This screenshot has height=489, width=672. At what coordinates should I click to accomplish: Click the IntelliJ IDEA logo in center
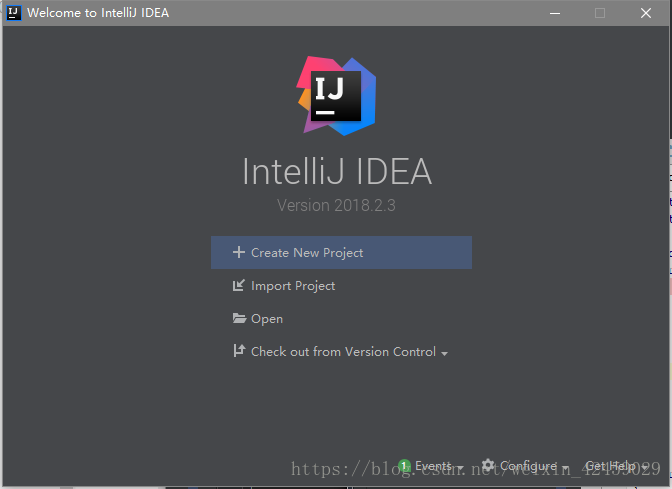point(336,96)
